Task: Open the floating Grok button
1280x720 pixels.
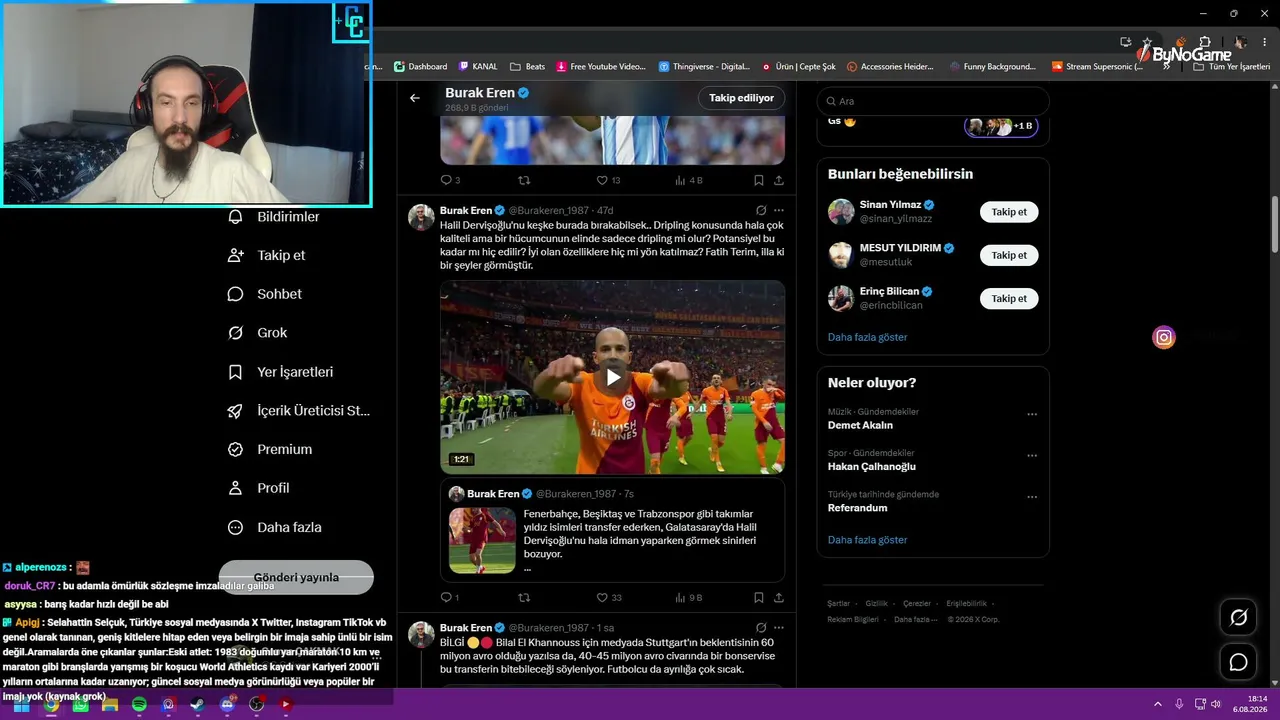Action: tap(1238, 617)
